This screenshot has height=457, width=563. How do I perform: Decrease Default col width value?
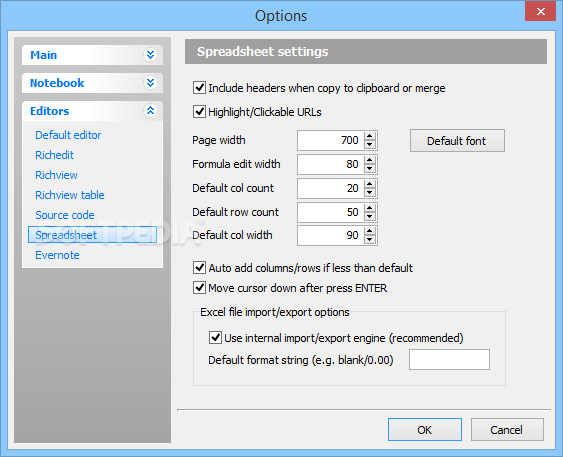[x=370, y=239]
